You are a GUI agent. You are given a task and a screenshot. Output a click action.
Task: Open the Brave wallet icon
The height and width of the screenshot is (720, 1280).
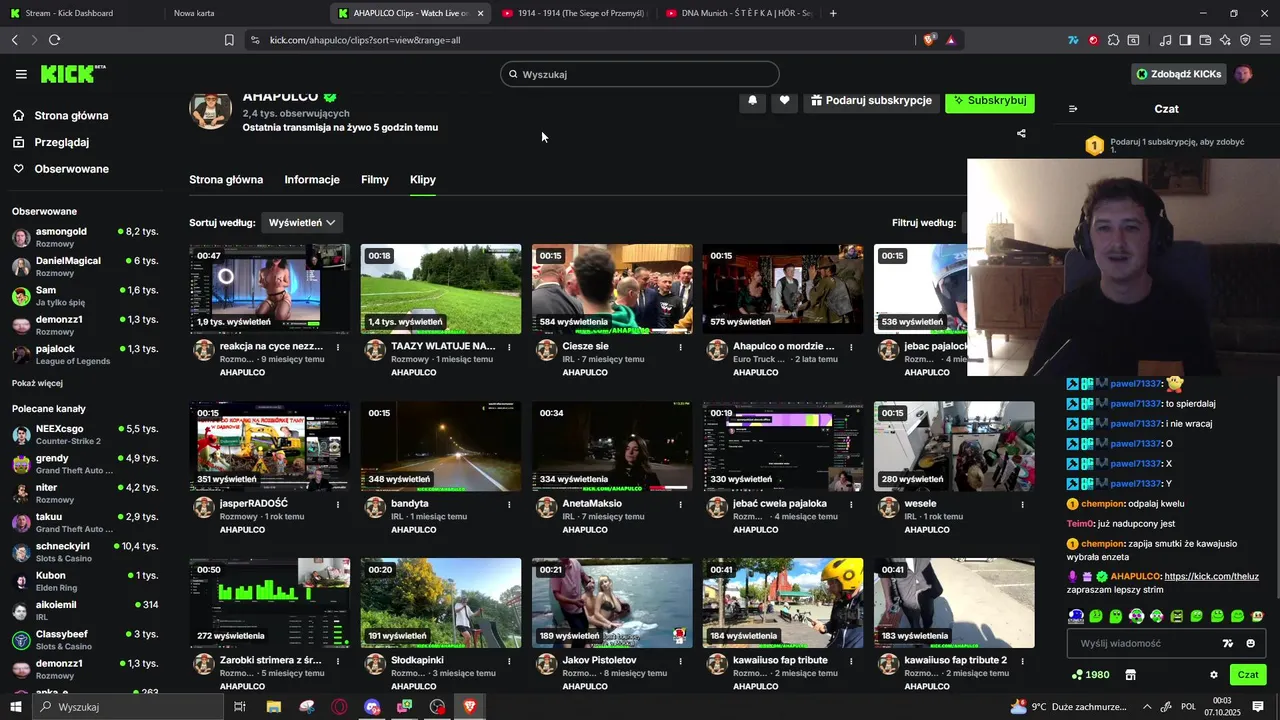(x=1205, y=40)
